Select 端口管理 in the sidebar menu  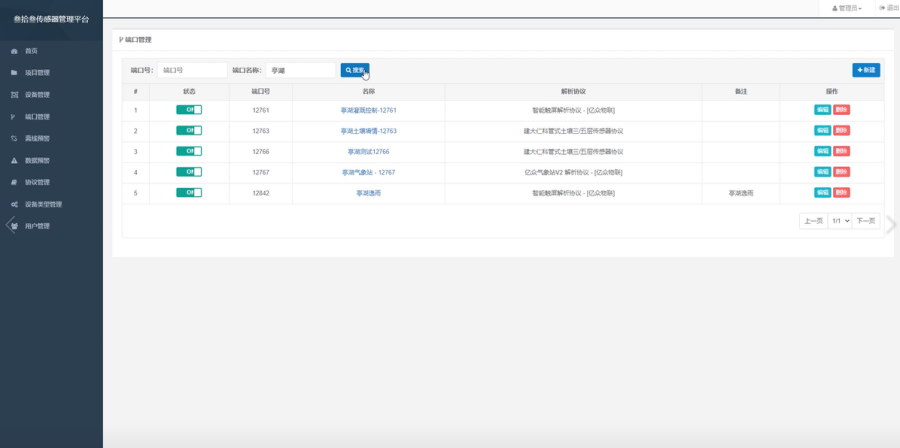point(37,116)
